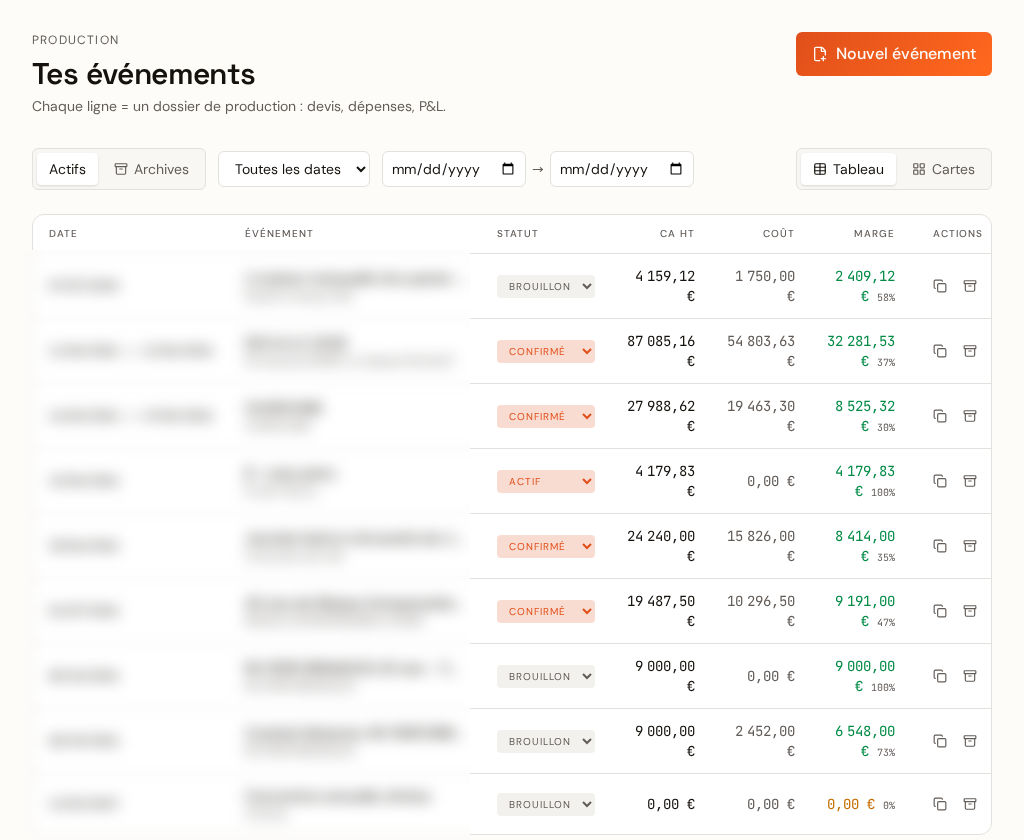Open the end date calendar picker icon
This screenshot has width=1024, height=840.
[676, 169]
